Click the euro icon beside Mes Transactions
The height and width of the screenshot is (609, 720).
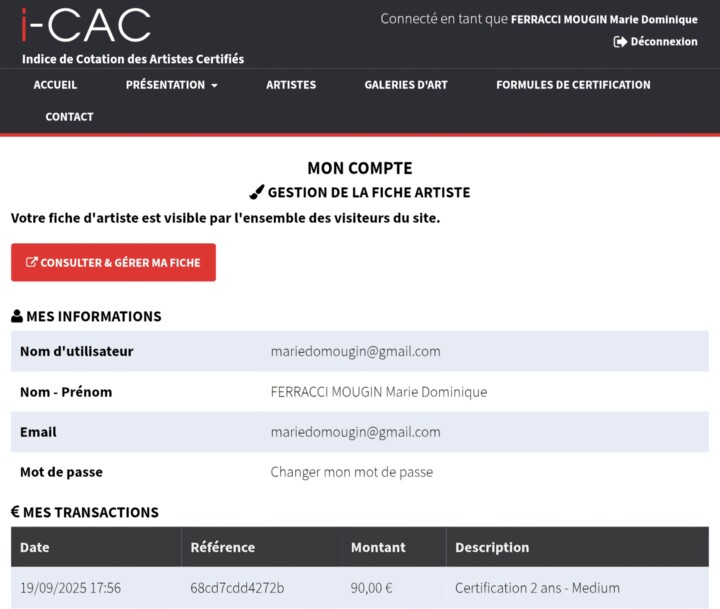click(x=15, y=512)
